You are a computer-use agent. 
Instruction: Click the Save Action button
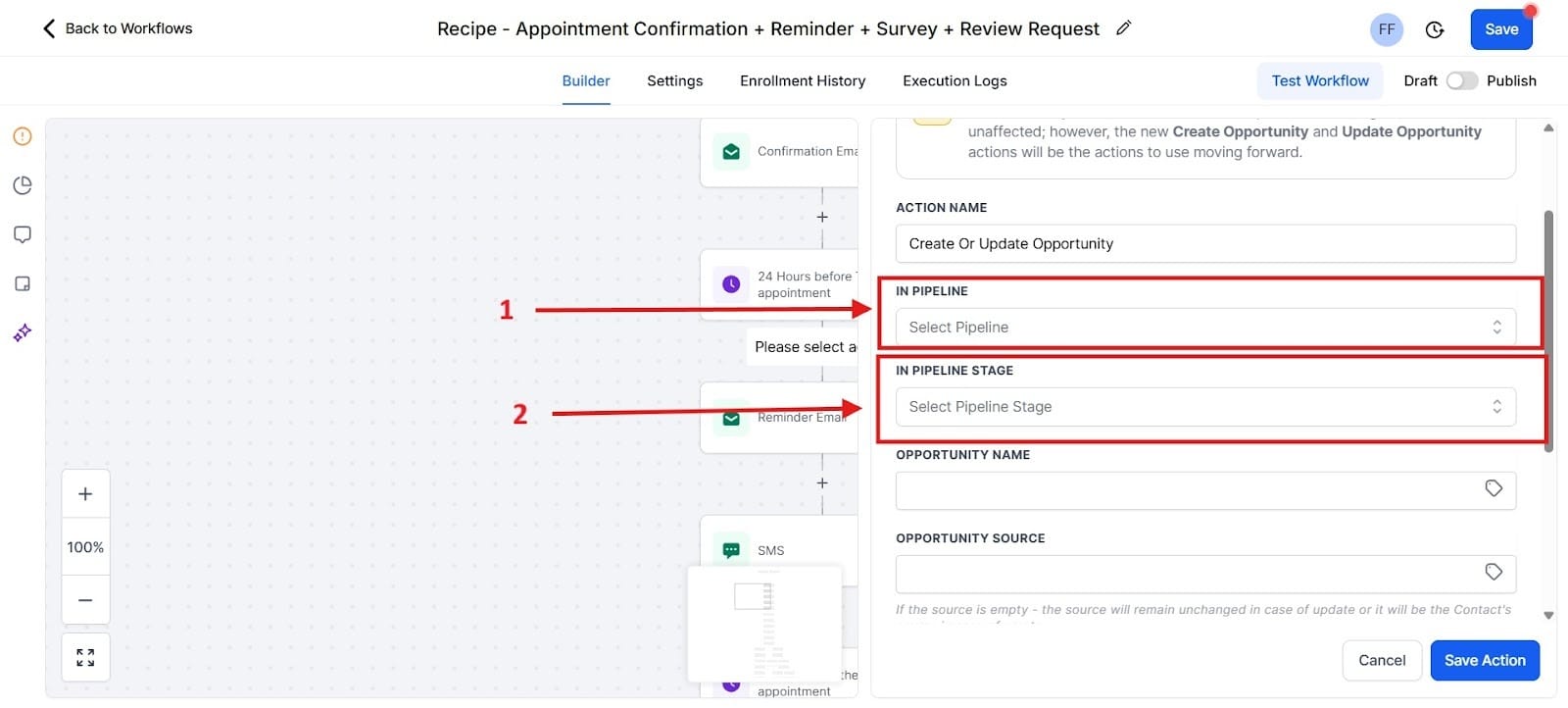tap(1484, 660)
